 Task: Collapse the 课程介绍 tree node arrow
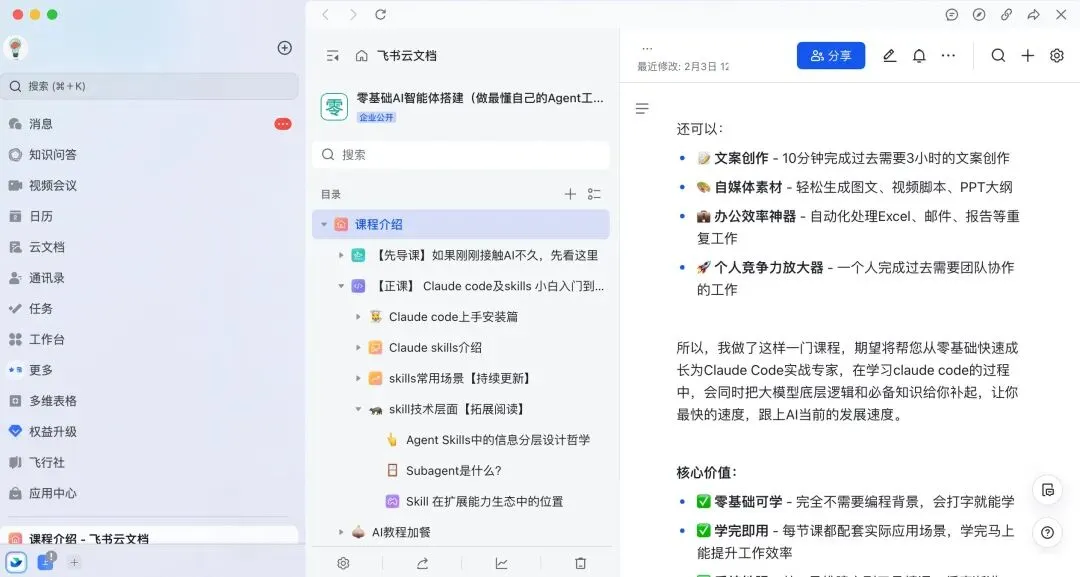click(x=324, y=224)
